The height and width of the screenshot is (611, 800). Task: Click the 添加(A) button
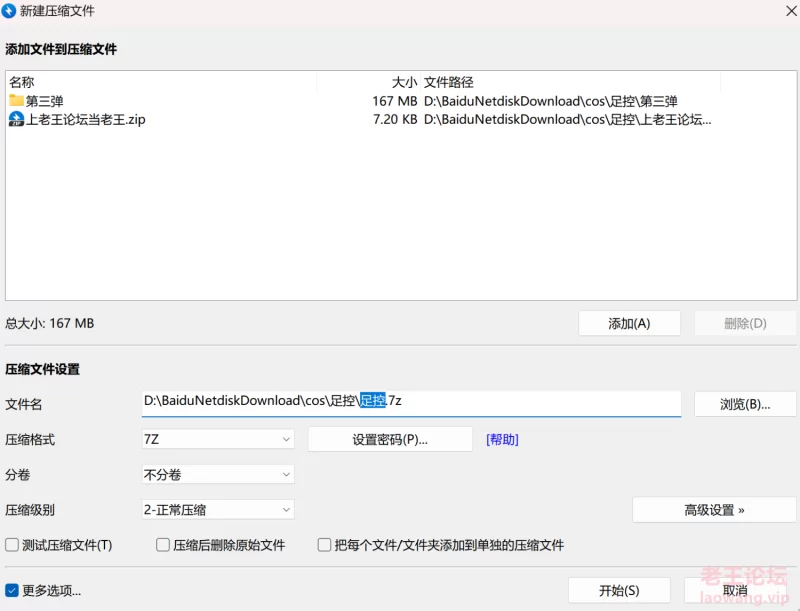coord(629,323)
